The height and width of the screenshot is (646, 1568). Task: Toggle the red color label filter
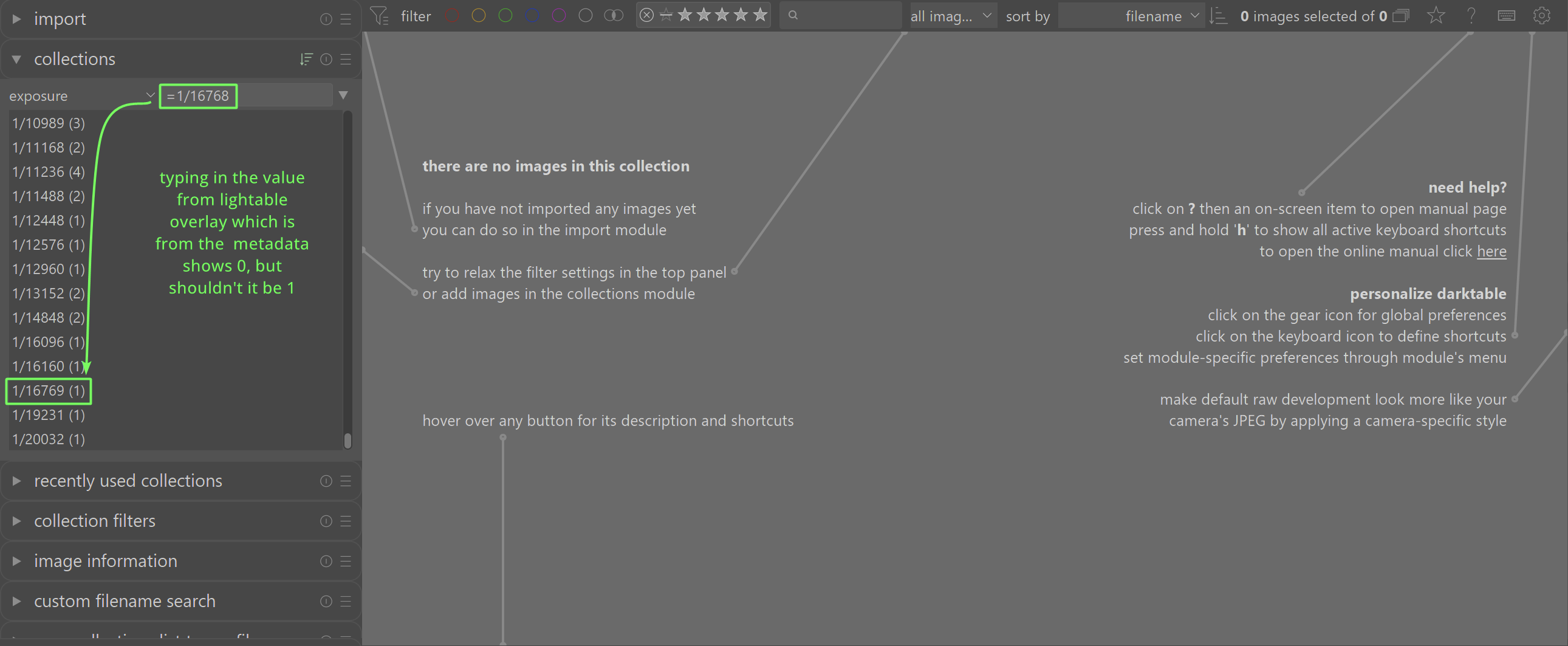click(451, 16)
